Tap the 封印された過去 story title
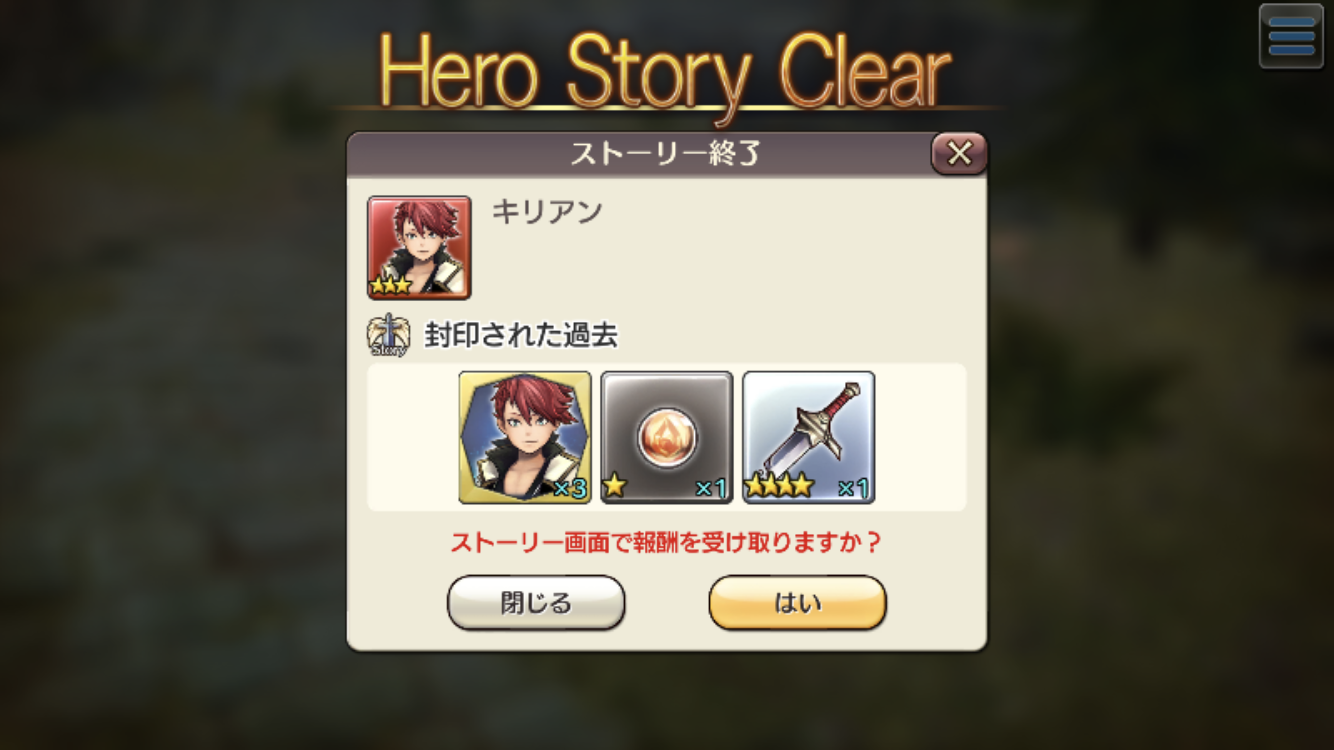Viewport: 1334px width, 750px height. (x=521, y=335)
